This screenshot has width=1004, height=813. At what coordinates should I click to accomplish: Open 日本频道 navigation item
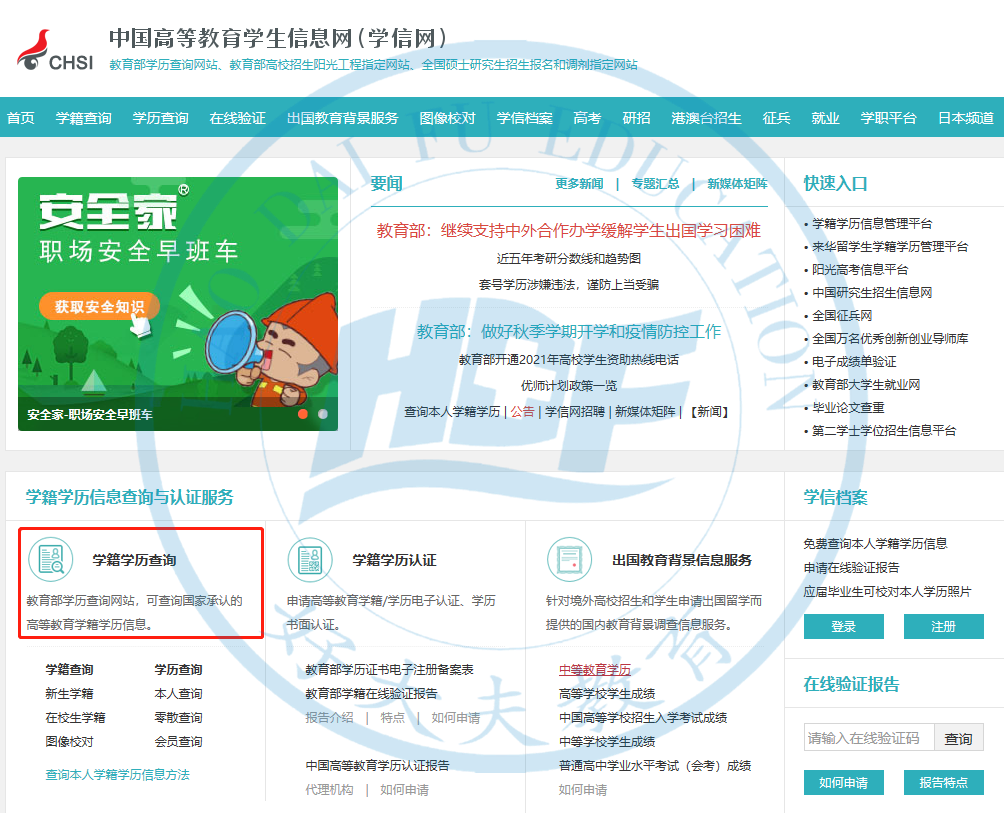click(966, 118)
